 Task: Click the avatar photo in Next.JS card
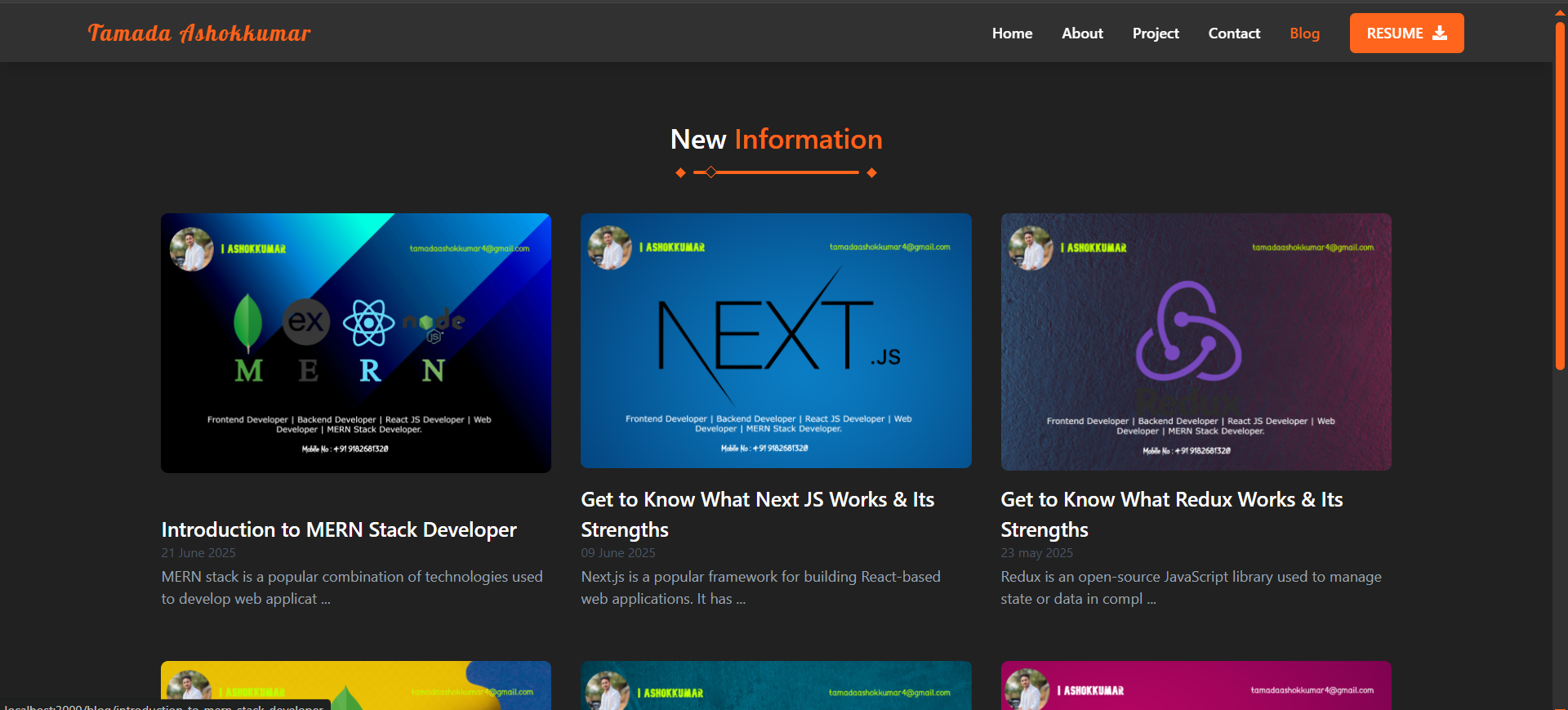tap(610, 248)
